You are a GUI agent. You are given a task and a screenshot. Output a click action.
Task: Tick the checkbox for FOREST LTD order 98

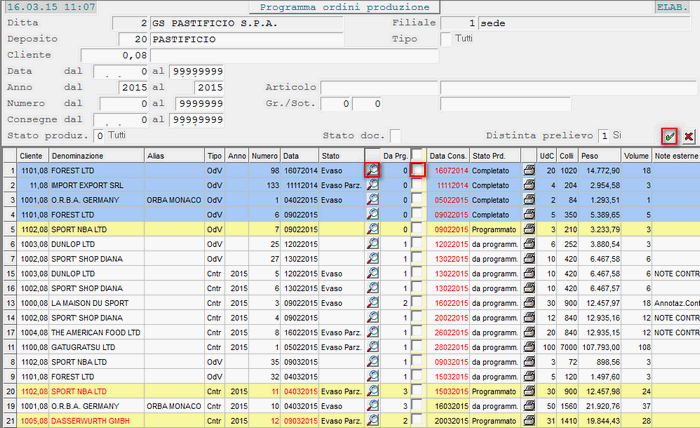417,170
